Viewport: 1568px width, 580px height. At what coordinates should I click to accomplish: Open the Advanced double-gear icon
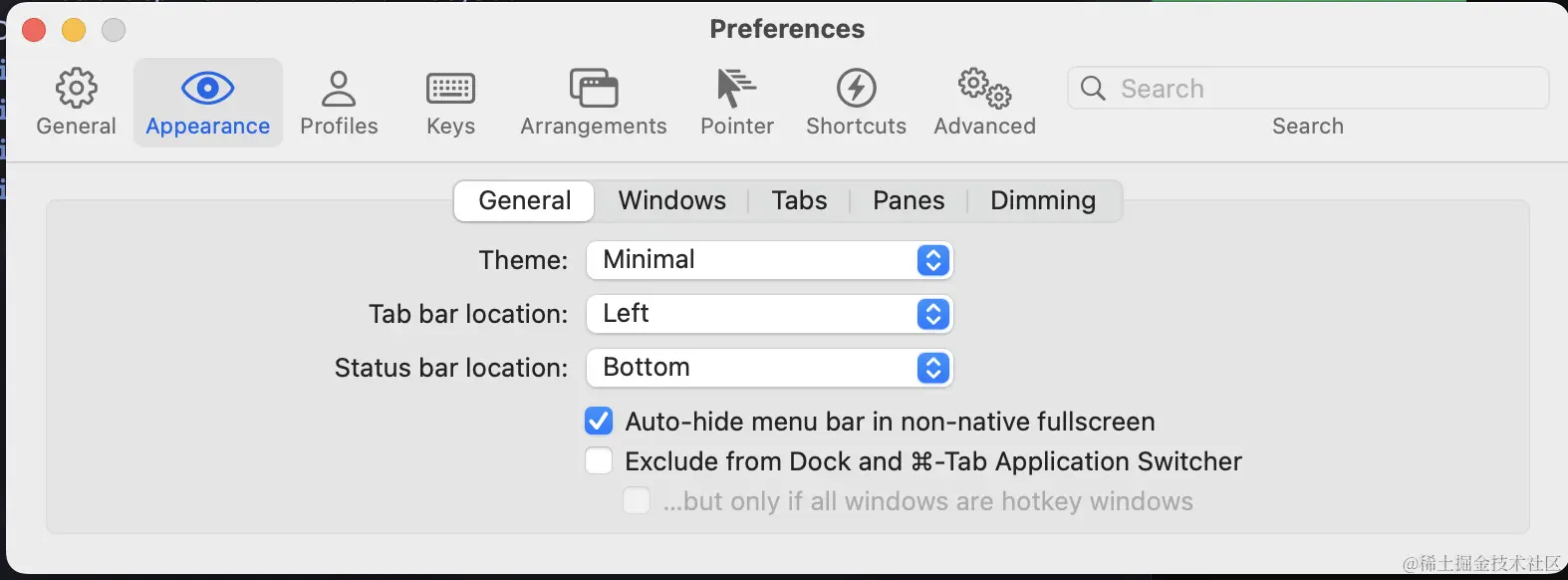[984, 89]
